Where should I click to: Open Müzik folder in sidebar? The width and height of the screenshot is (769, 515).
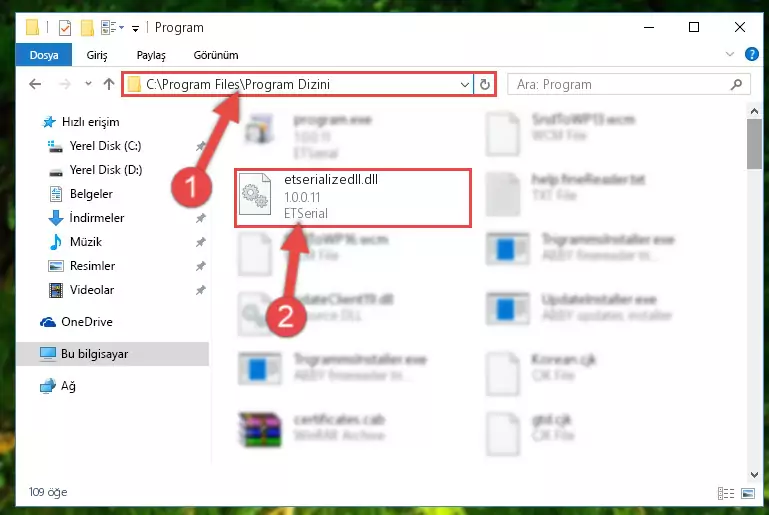click(86, 242)
